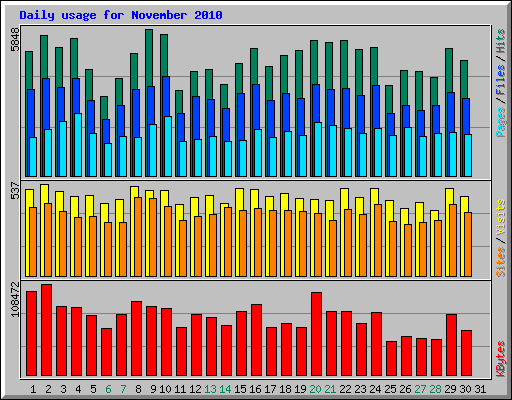Select the red 'KBytes' legend label
This screenshot has height=400, width=512.
point(501,359)
